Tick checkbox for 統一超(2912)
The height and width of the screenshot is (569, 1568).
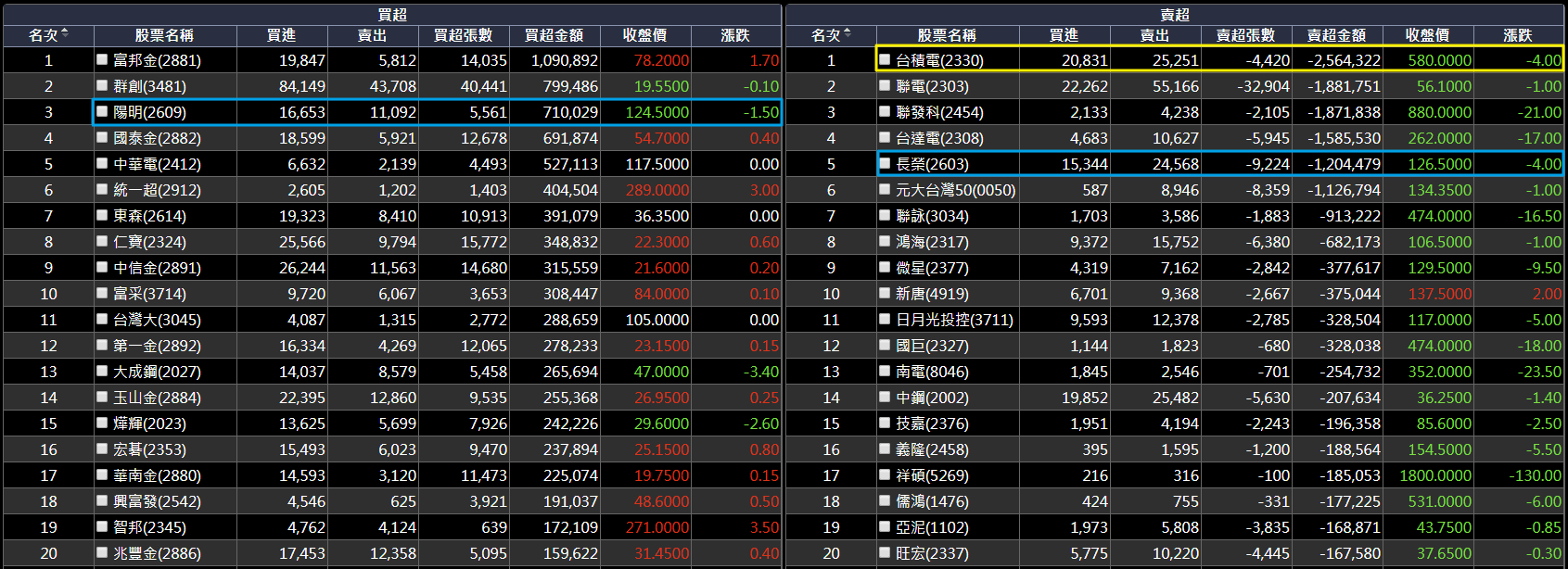102,189
